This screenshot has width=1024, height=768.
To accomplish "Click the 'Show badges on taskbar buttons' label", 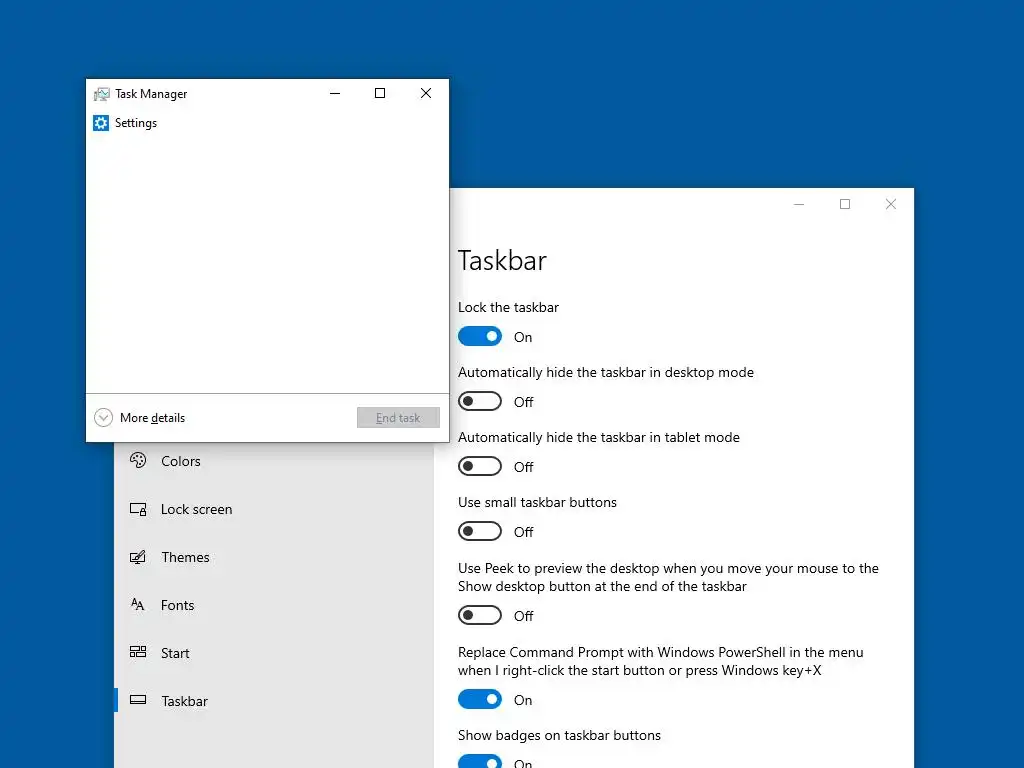I will (560, 735).
